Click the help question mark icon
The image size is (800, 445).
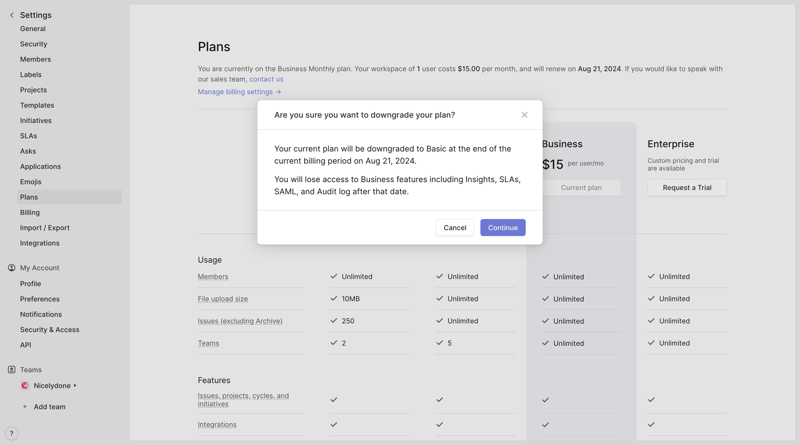click(x=11, y=433)
